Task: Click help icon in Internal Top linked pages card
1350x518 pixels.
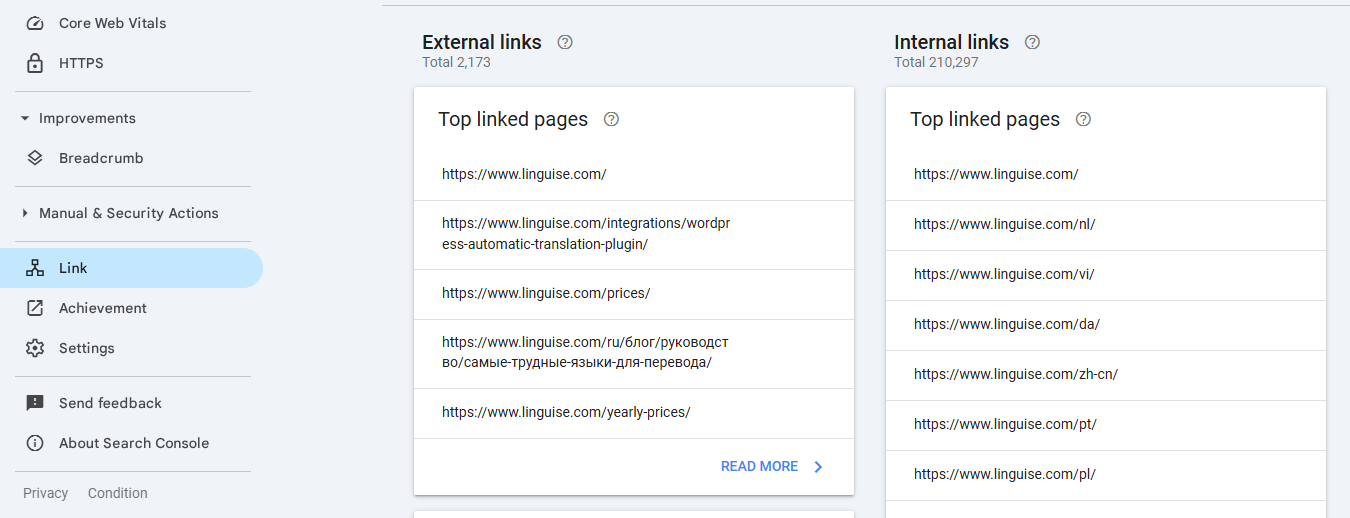Action: click(x=1083, y=119)
